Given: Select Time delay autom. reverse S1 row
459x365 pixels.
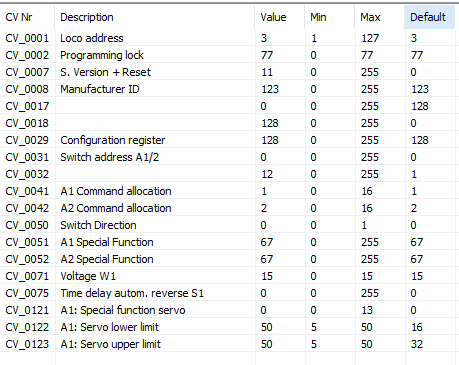Looking at the screenshot, I should (x=228, y=293).
